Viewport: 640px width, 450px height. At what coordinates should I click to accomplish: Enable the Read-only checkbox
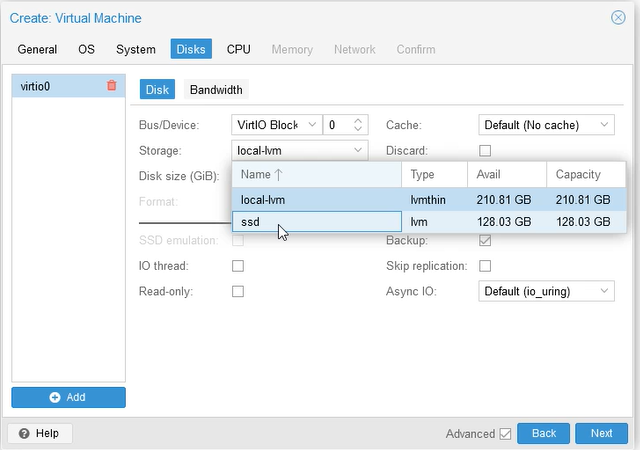pos(238,291)
